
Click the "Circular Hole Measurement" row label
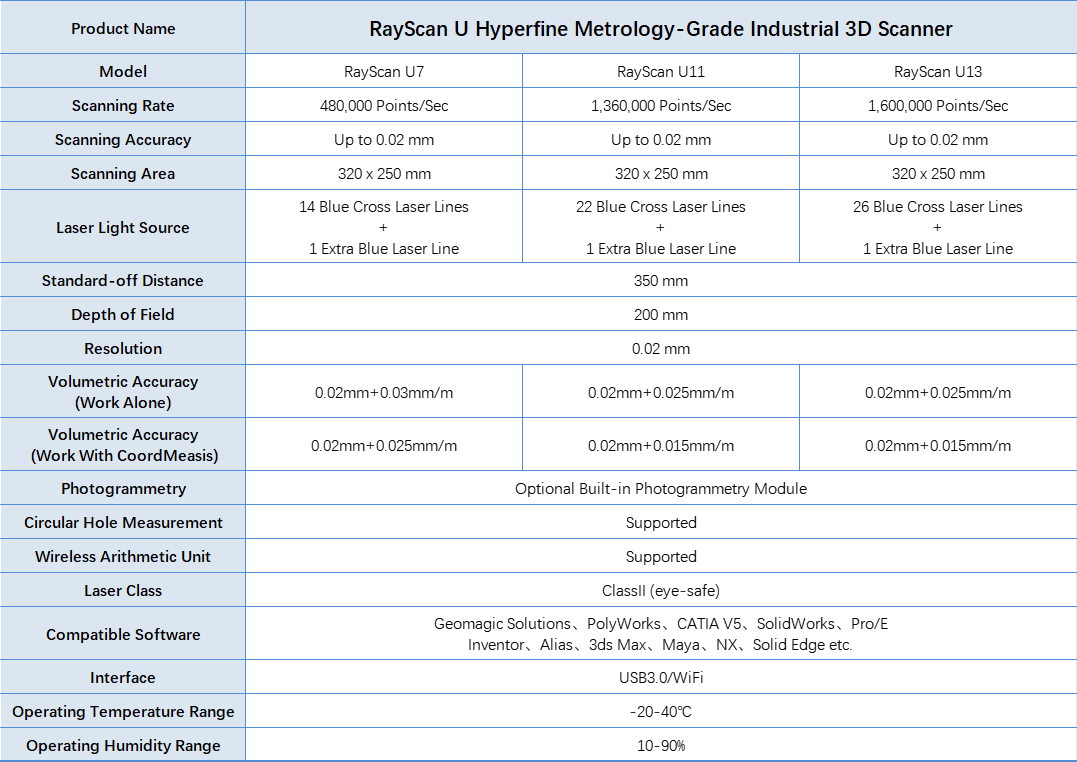tap(124, 522)
